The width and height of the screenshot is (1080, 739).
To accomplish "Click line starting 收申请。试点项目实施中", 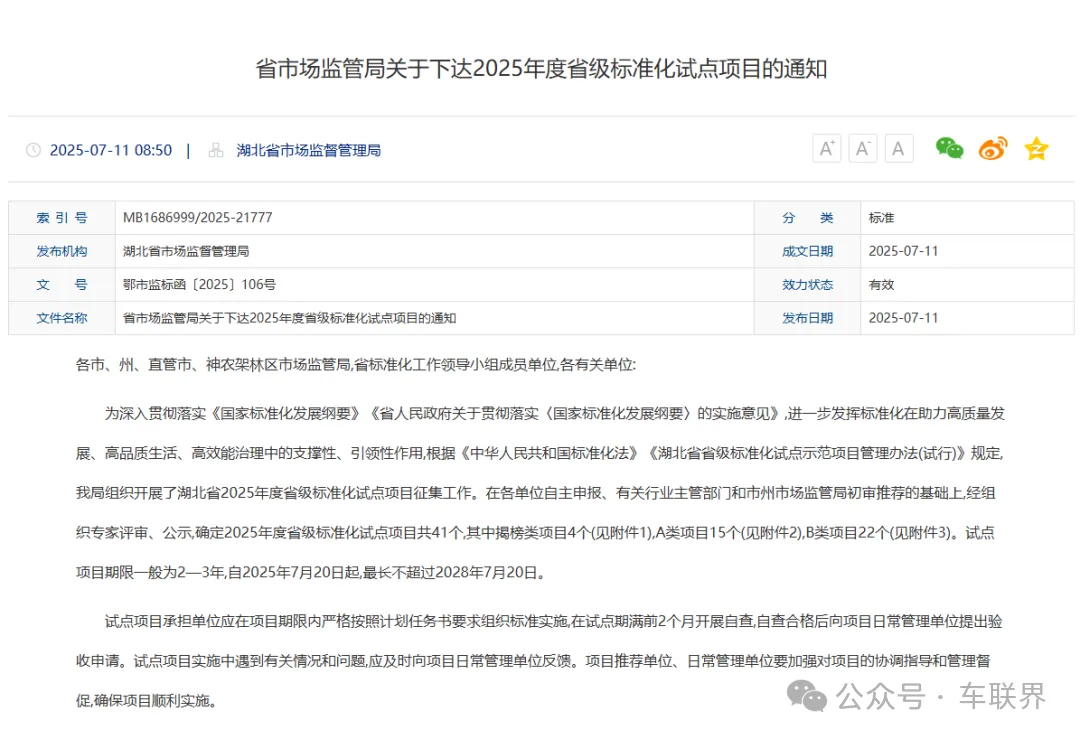I will click(x=533, y=661).
